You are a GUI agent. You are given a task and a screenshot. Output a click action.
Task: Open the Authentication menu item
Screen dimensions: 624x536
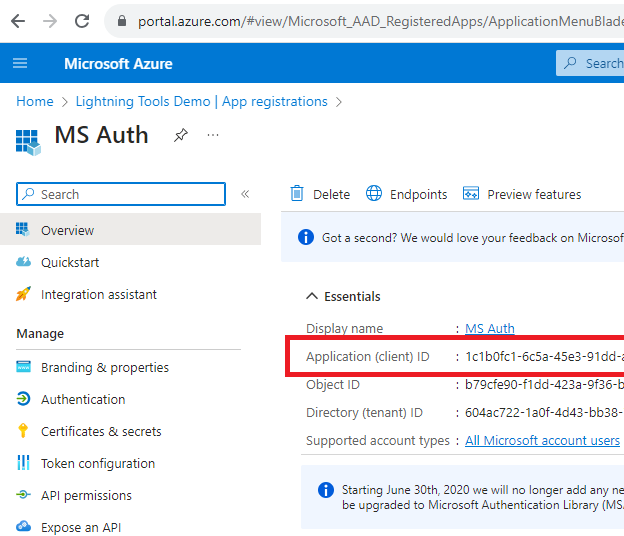coord(83,400)
